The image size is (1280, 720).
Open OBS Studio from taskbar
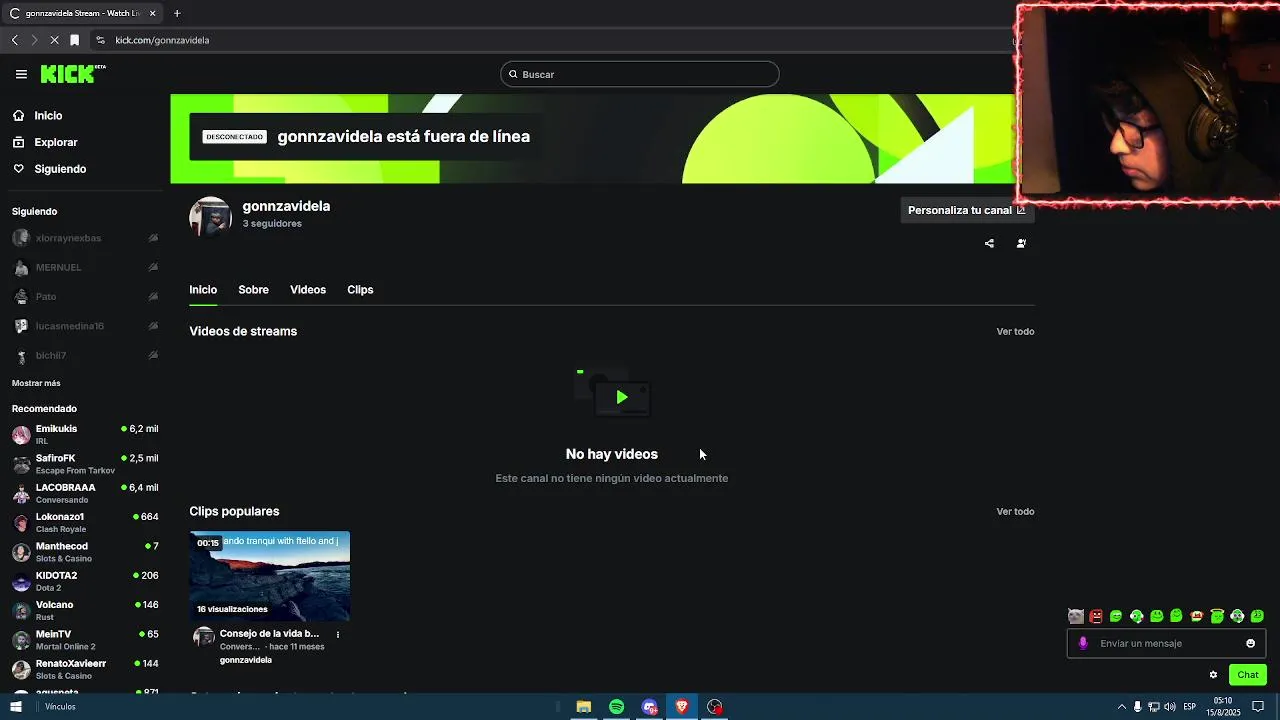click(715, 707)
